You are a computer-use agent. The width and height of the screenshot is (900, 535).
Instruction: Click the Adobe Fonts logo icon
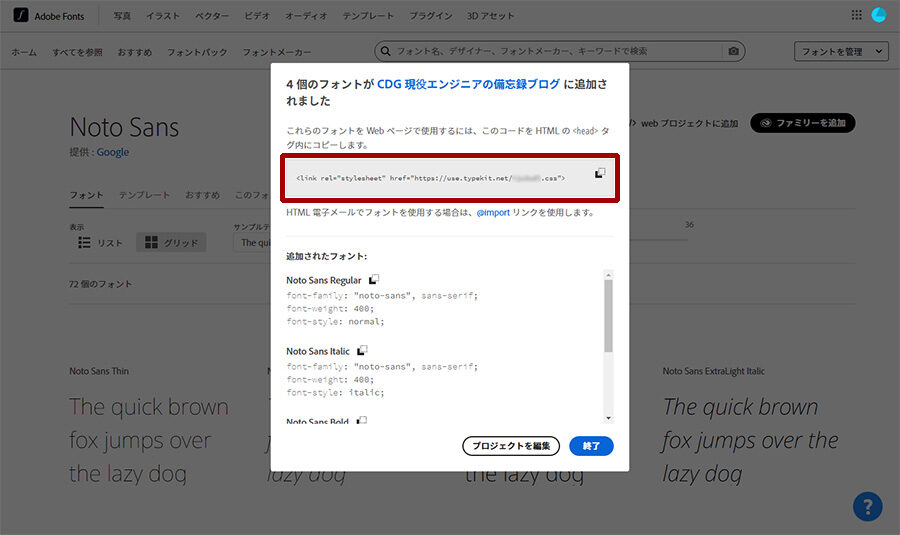pos(21,15)
